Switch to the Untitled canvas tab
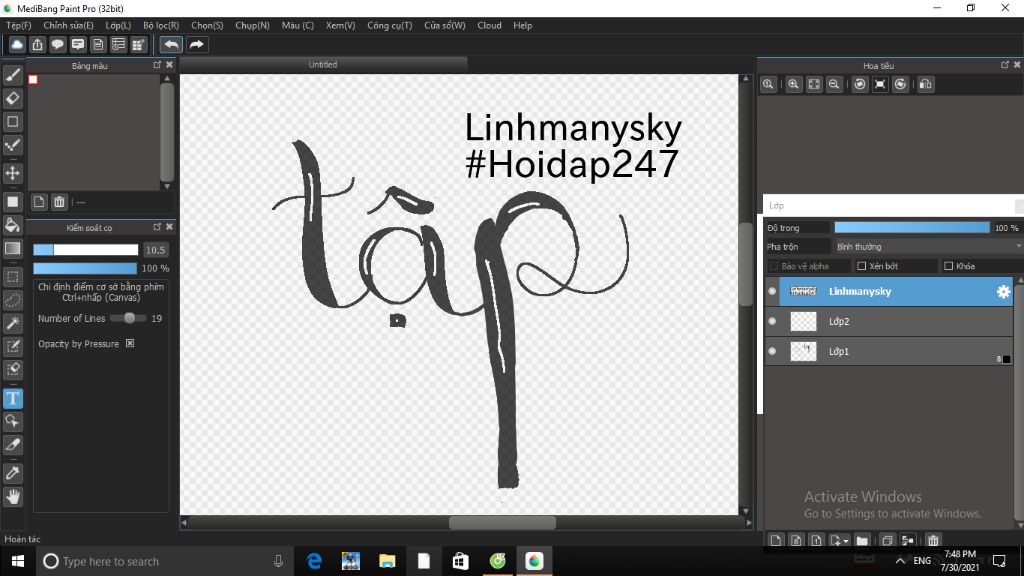The height and width of the screenshot is (576, 1024). 323,65
